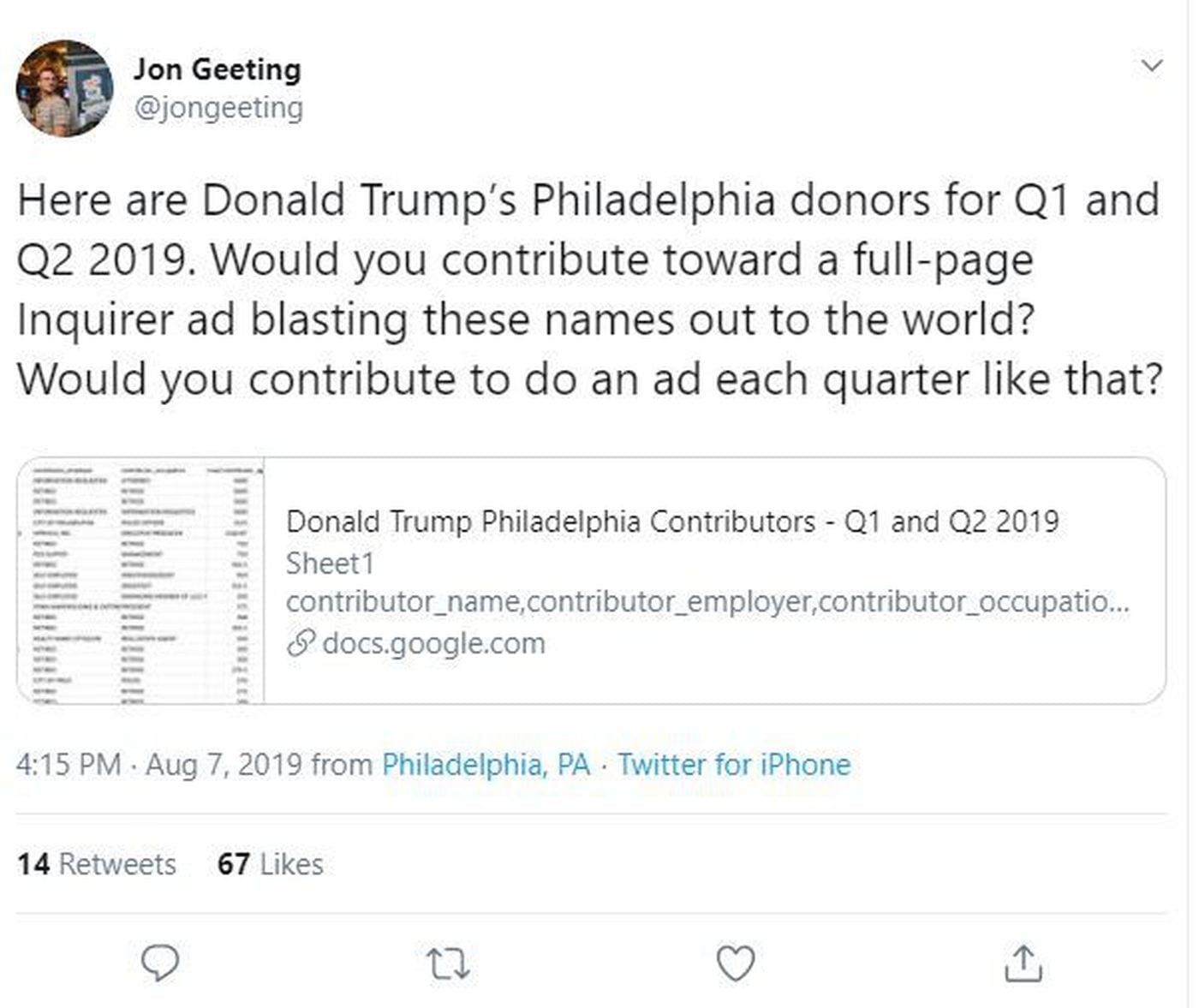This screenshot has height=1008, width=1199.
Task: Open Jon Geeting's profile picture
Action: pos(64,88)
